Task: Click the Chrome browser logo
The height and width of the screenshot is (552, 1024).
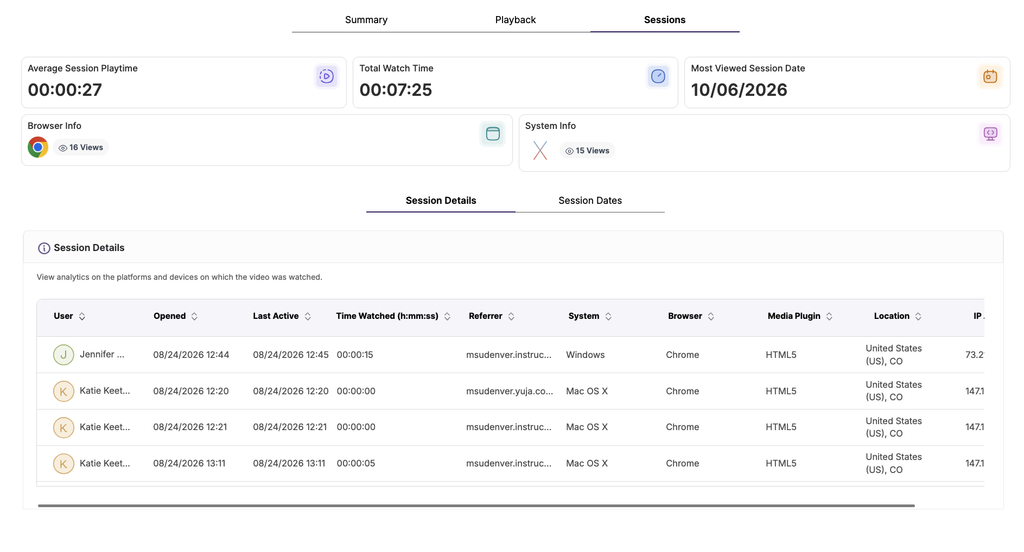Action: pos(38,147)
